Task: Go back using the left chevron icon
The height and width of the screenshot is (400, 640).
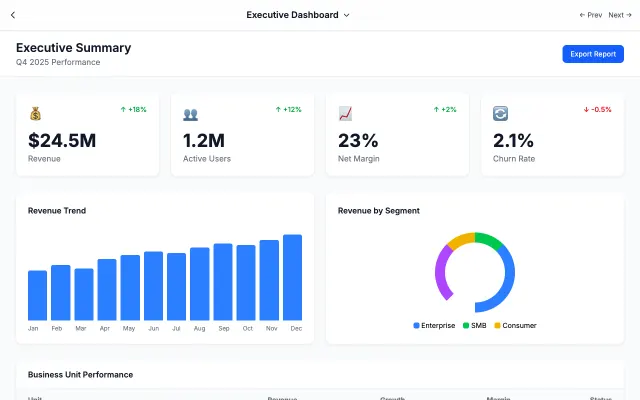Action: (x=13, y=15)
